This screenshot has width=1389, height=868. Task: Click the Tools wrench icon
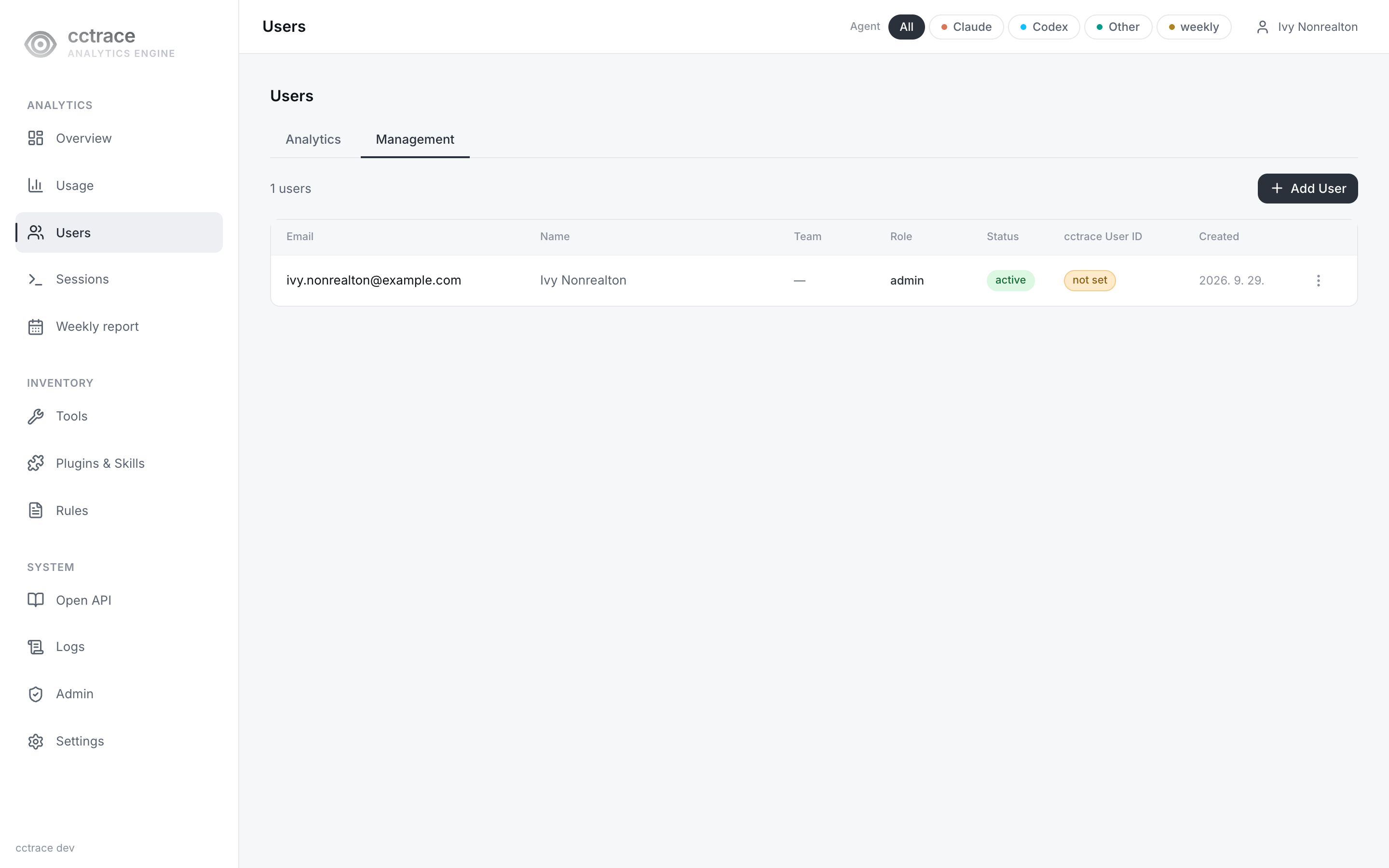click(x=36, y=416)
